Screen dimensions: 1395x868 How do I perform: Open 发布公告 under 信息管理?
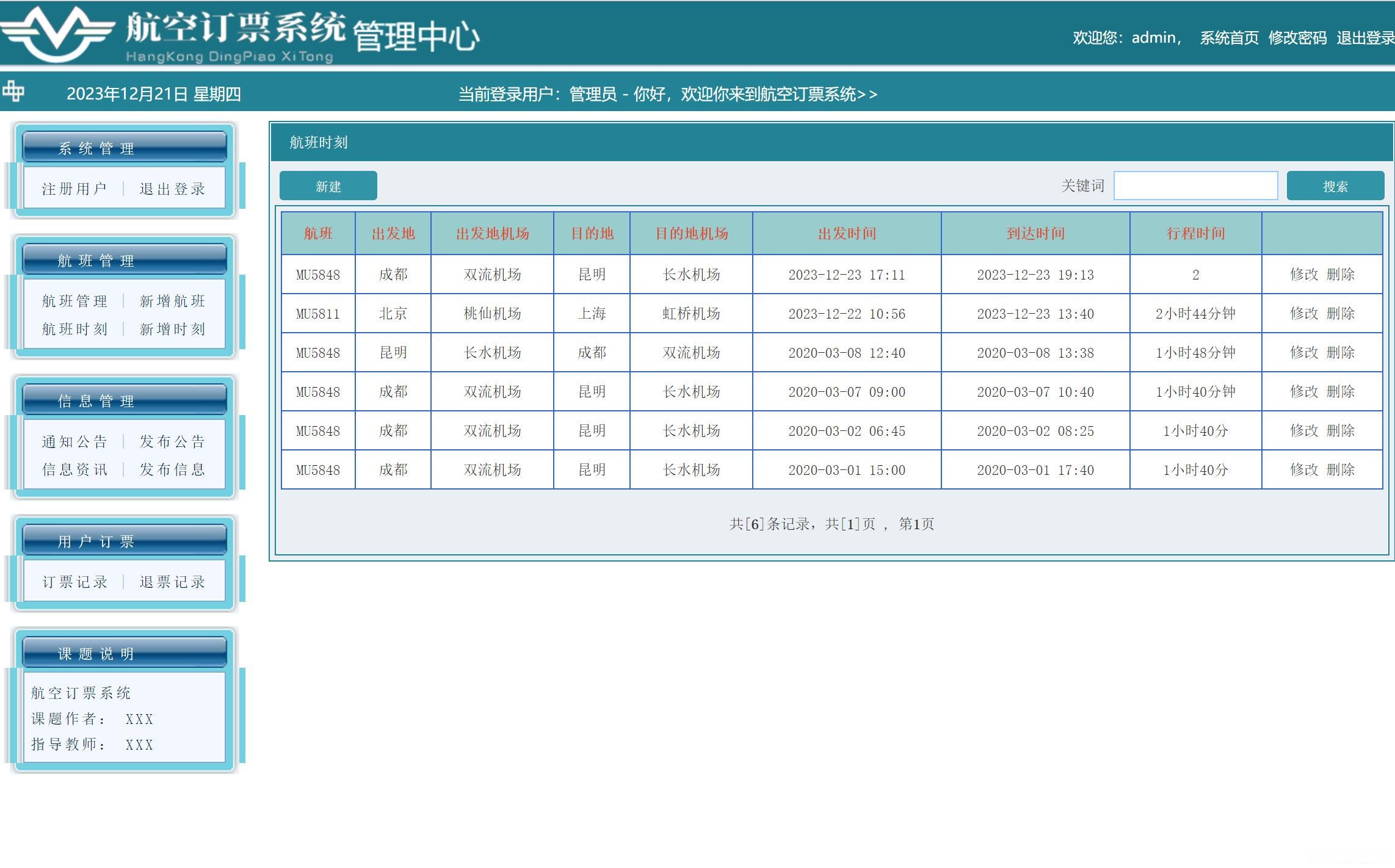pyautogui.click(x=173, y=441)
